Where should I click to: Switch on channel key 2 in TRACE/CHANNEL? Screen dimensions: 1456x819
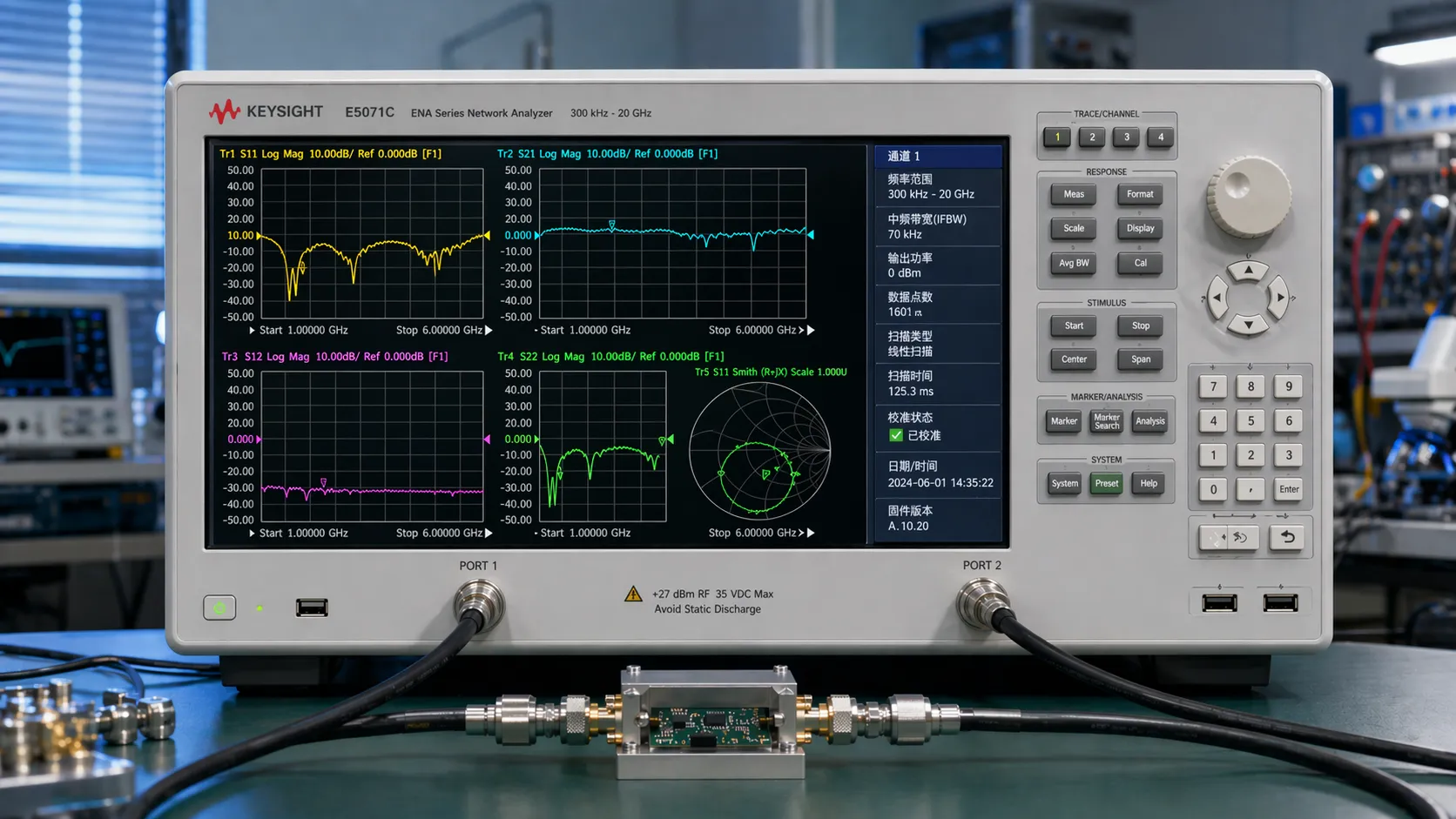(x=1091, y=137)
